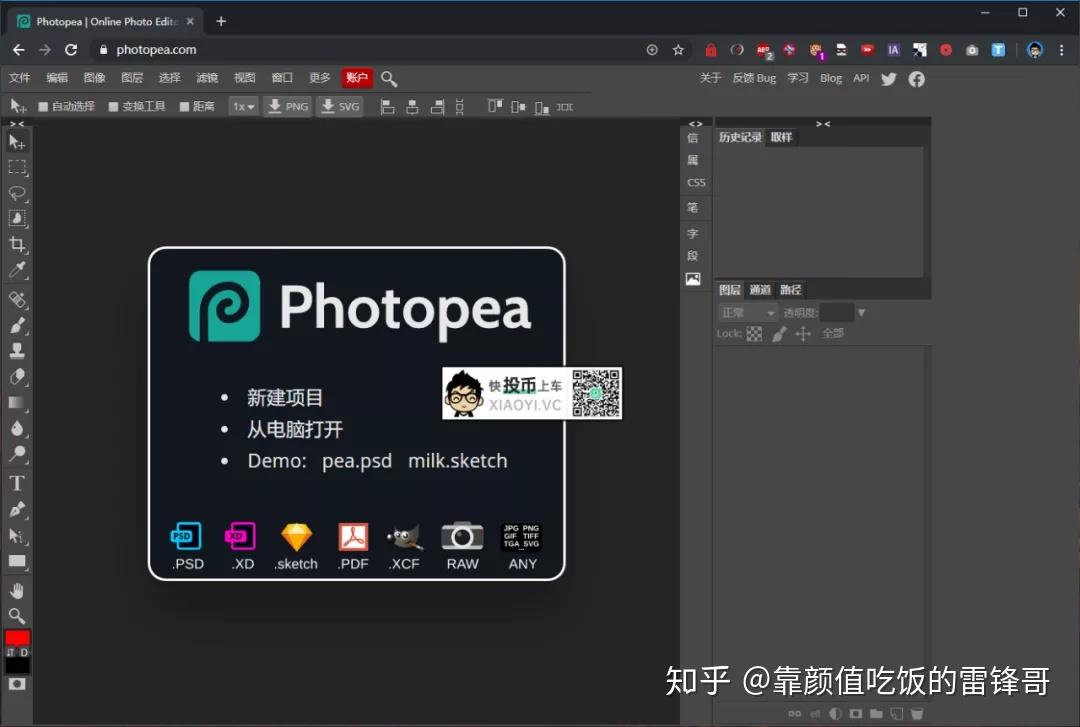Select the Spot Healing bandage tool

click(17, 300)
